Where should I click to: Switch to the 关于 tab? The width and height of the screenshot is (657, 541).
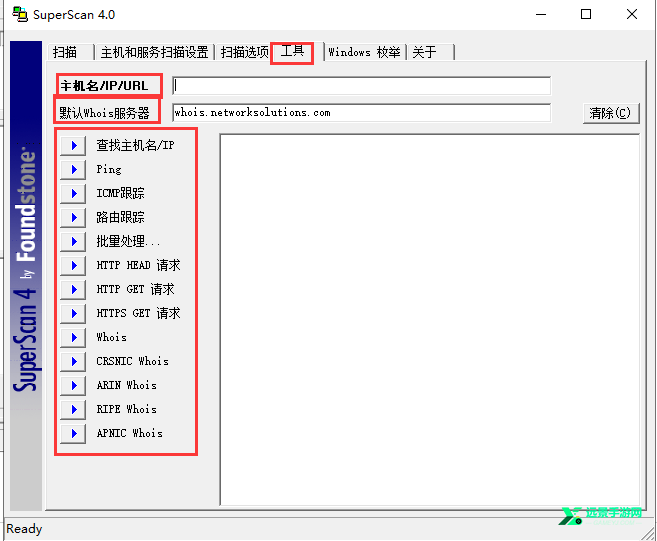click(430, 52)
